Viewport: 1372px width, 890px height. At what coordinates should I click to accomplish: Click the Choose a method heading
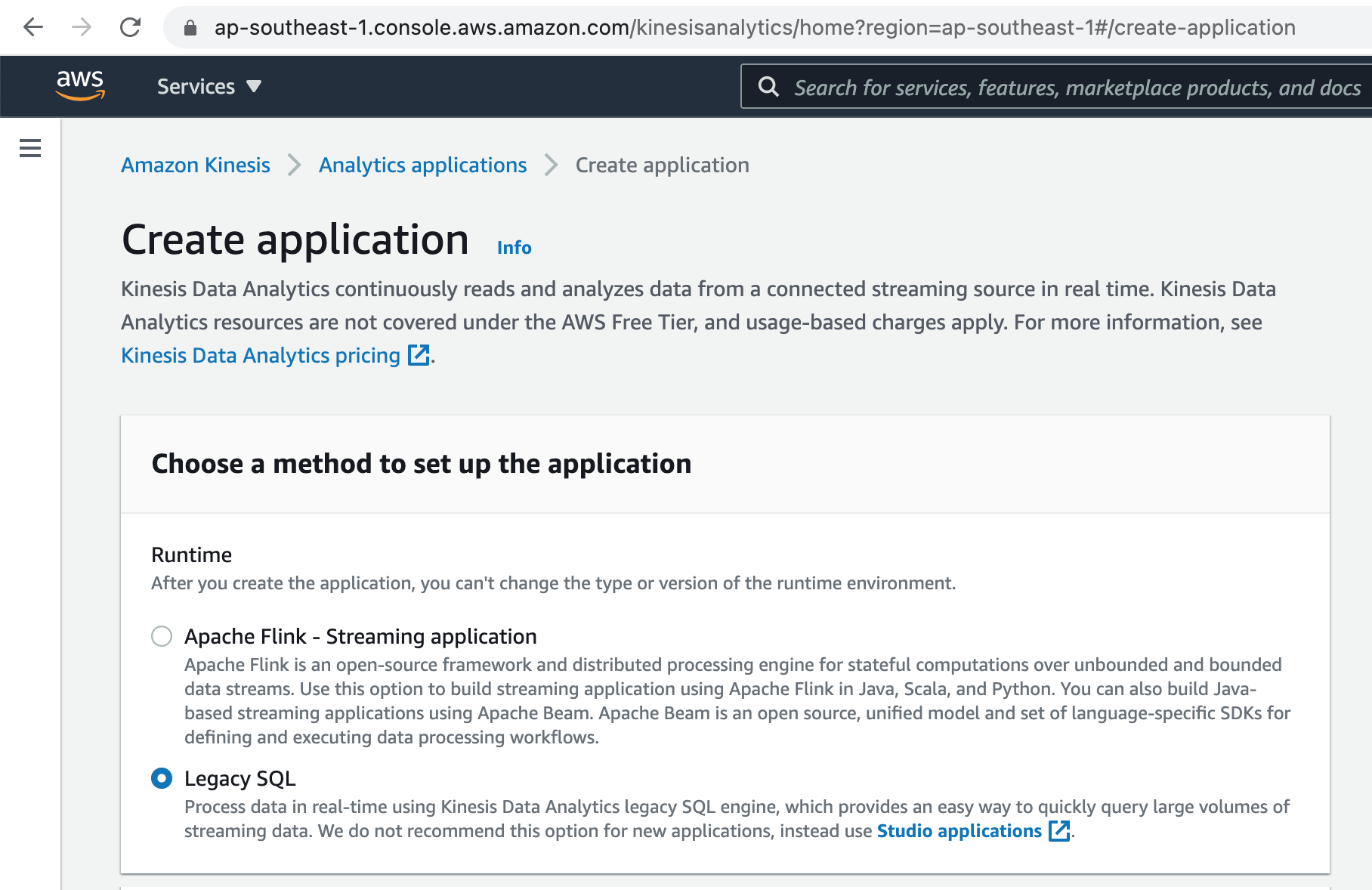coord(422,464)
